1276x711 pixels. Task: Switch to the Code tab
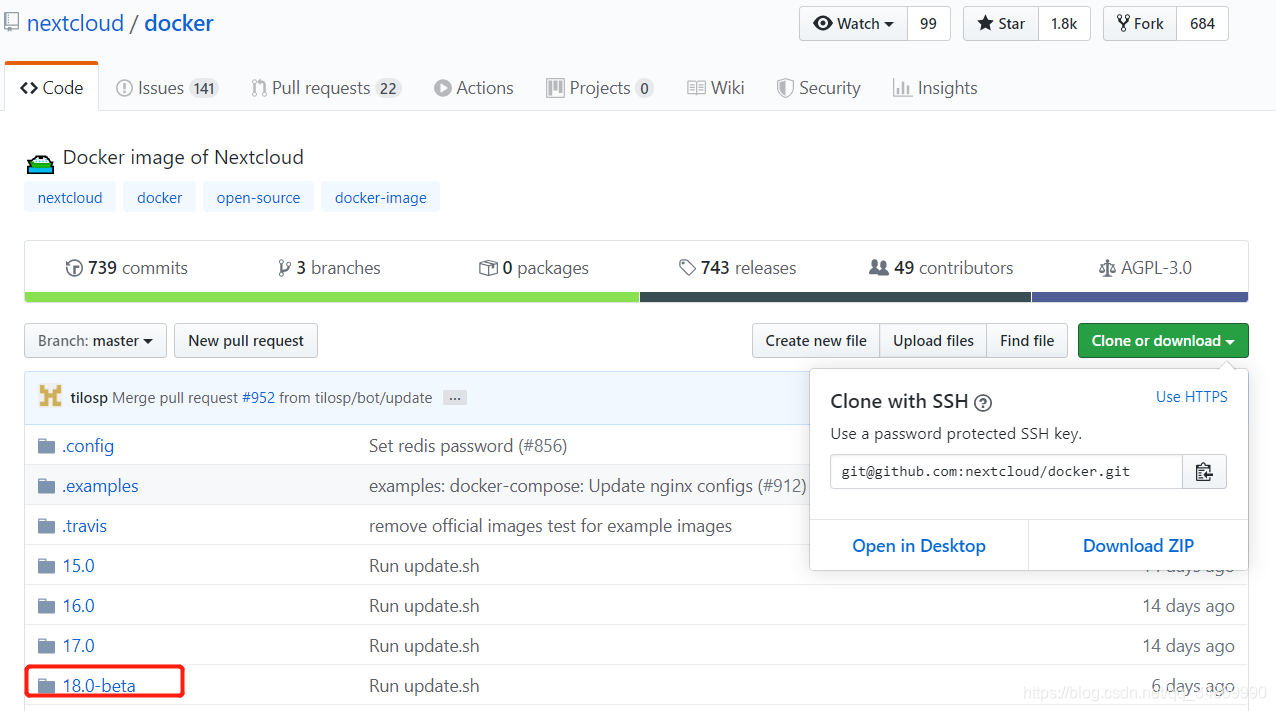point(52,88)
